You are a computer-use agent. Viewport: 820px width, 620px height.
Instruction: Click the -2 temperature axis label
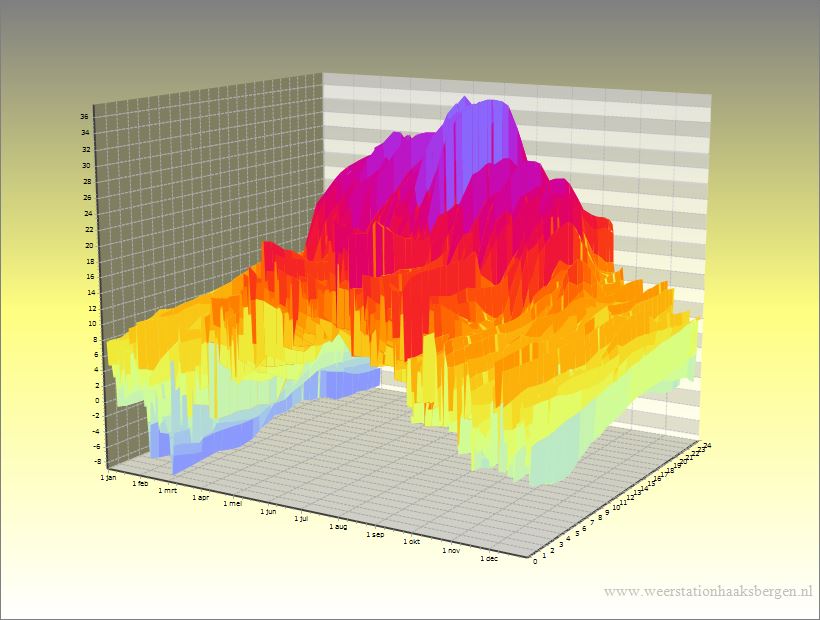click(x=96, y=416)
